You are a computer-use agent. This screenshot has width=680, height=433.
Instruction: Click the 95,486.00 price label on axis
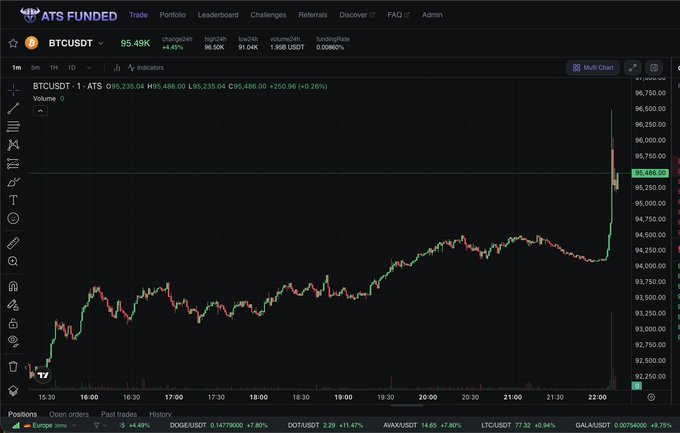pyautogui.click(x=650, y=173)
